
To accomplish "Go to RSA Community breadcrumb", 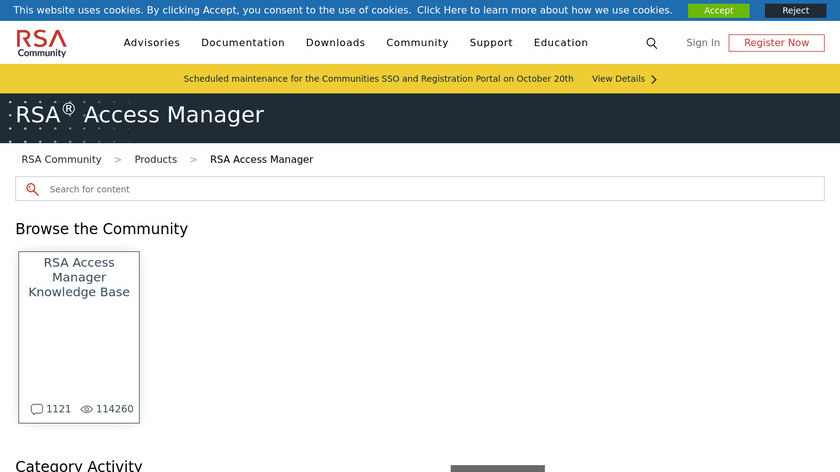I will 61,160.
